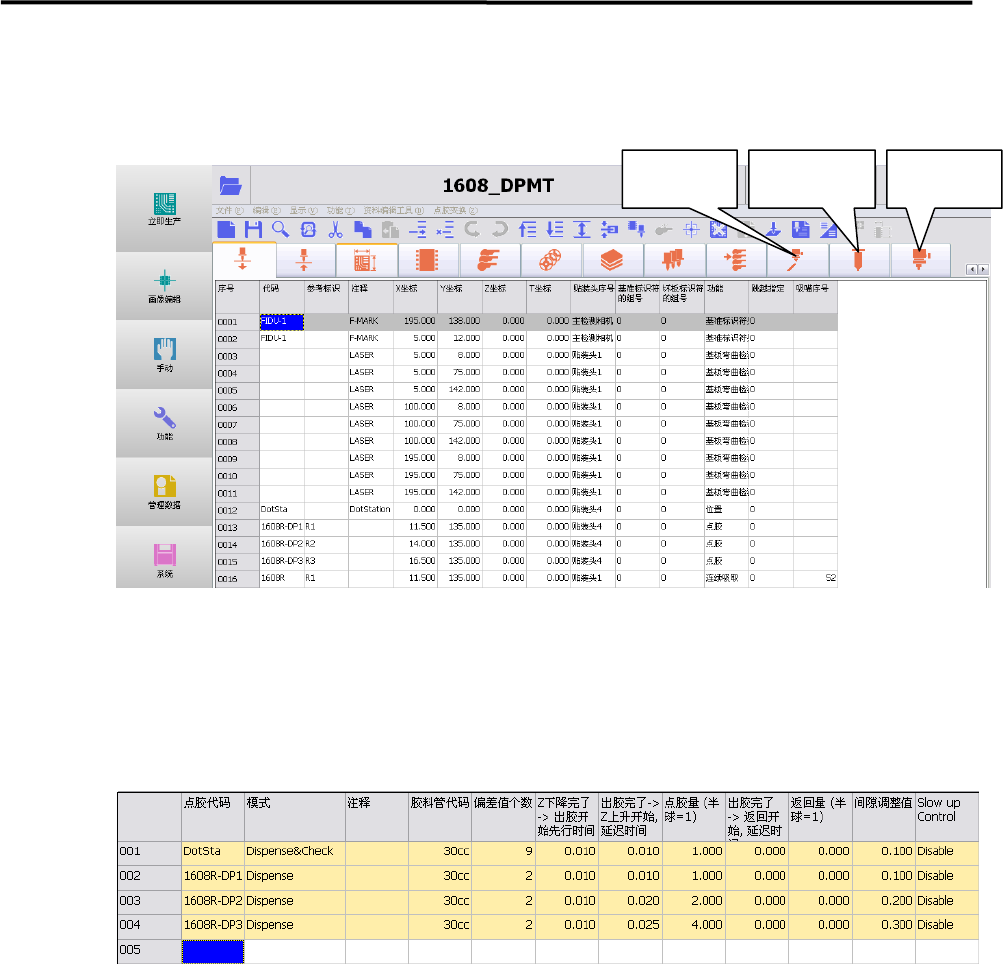This screenshot has height=964, width=1003.
Task: Click the 0.300 gap adjustment cell
Action: 883,925
